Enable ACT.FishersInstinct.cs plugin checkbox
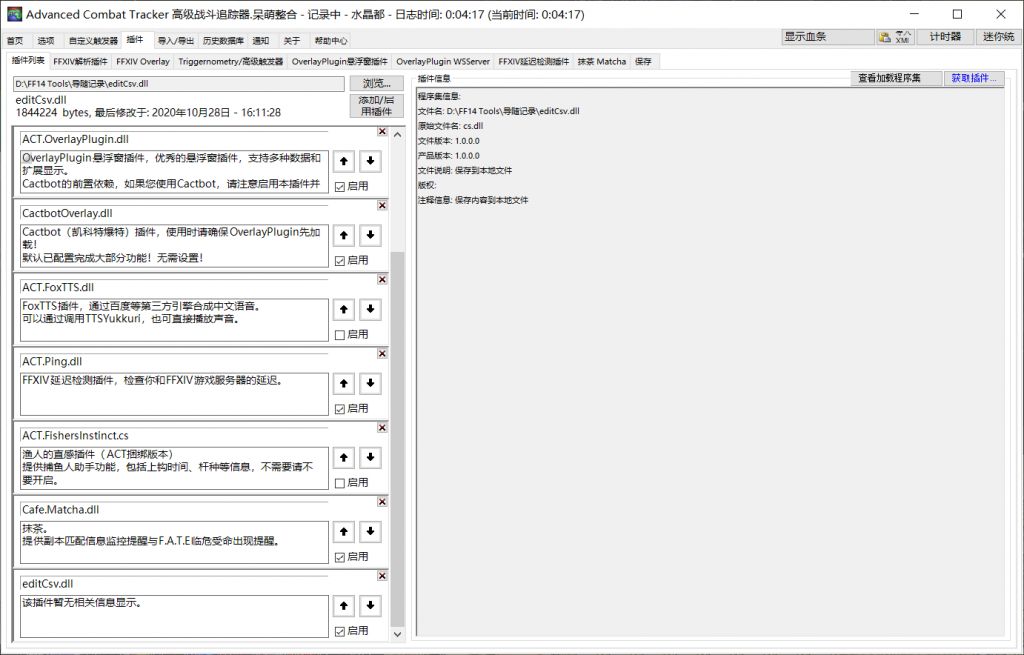 click(x=340, y=483)
